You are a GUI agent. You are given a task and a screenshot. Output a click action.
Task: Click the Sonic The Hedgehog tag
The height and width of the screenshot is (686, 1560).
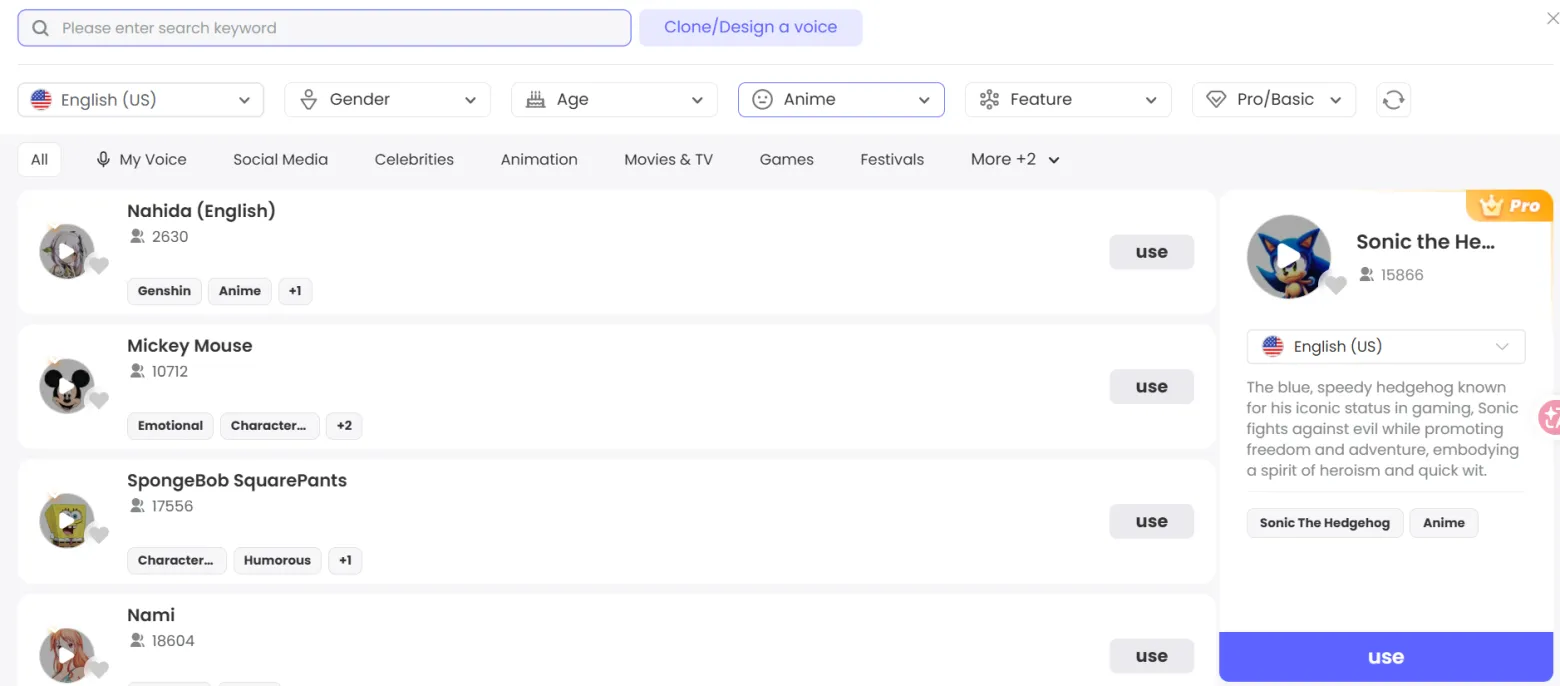point(1325,523)
